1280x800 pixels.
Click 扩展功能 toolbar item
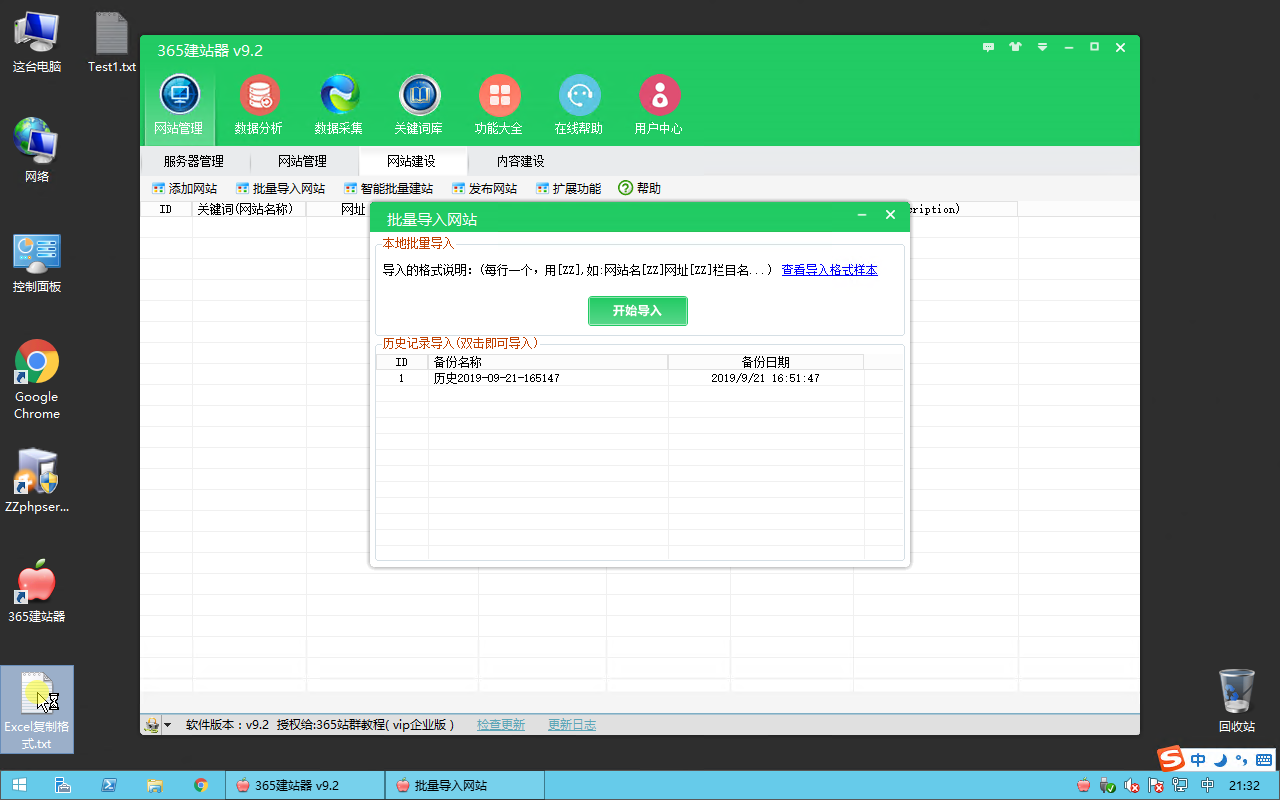(x=568, y=188)
